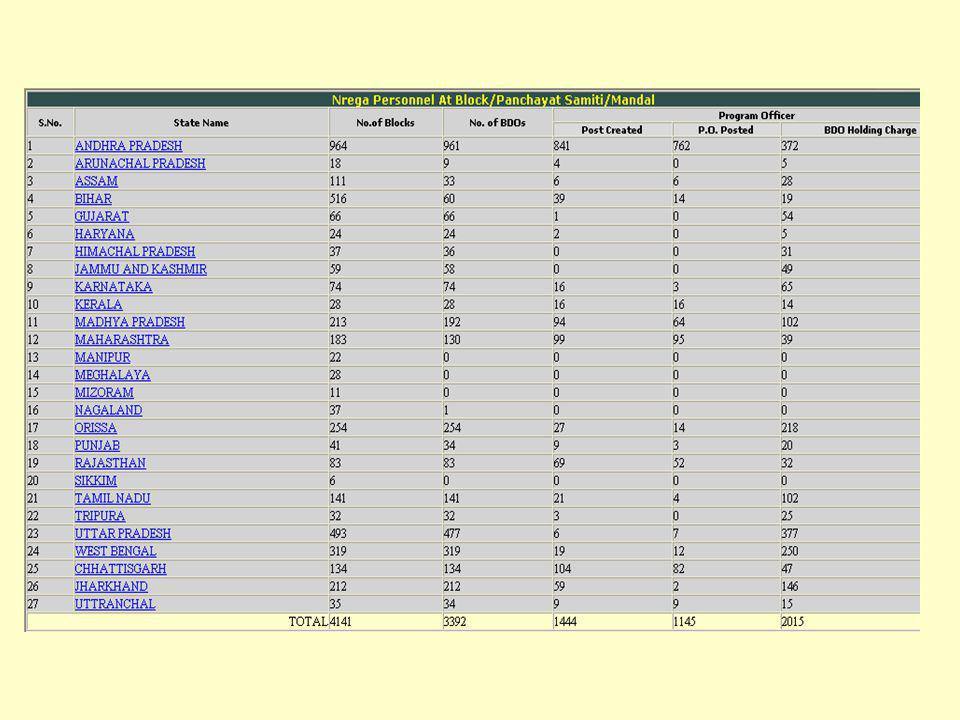Select the ORISSA link

[x=96, y=429]
